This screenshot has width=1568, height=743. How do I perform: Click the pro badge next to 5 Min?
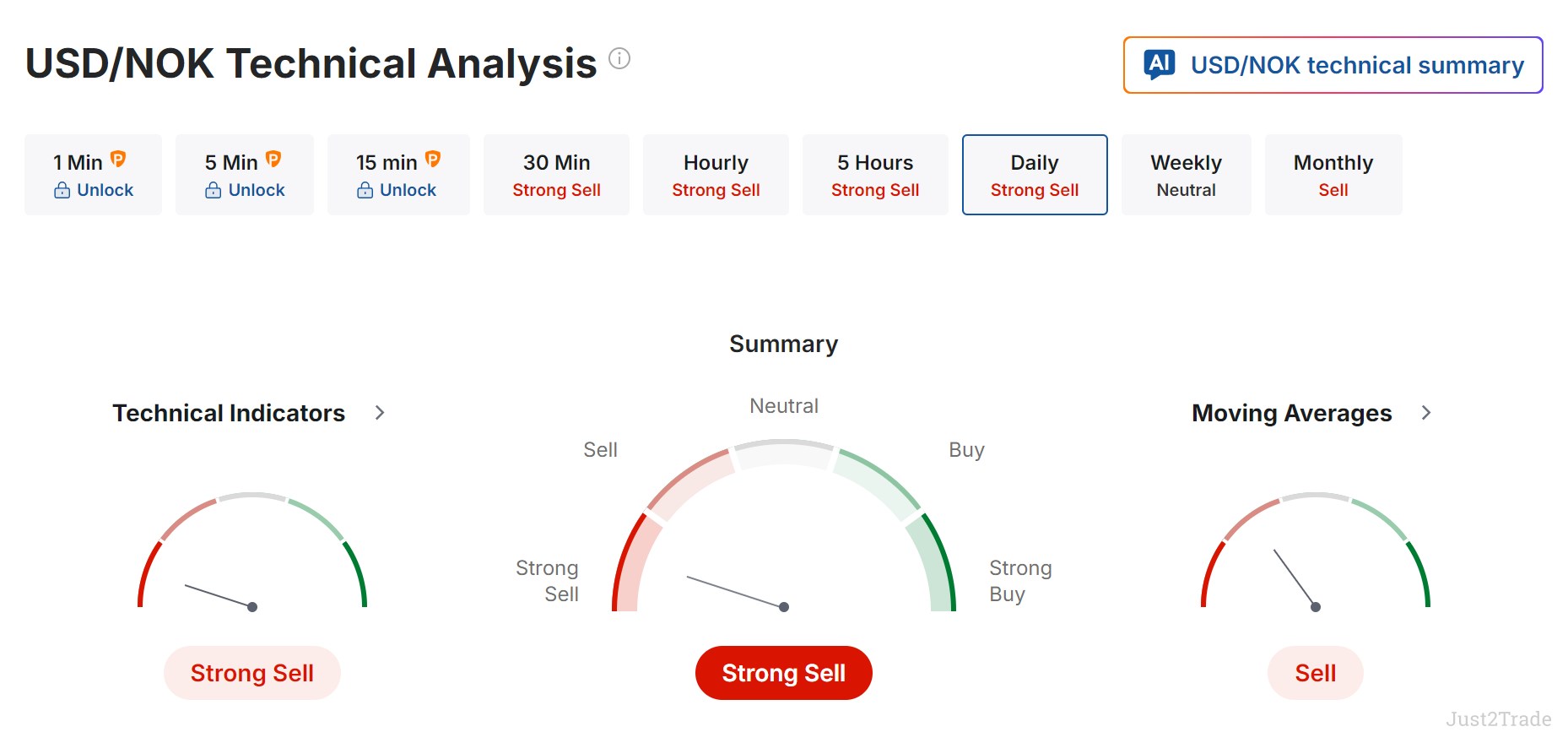pos(273,159)
